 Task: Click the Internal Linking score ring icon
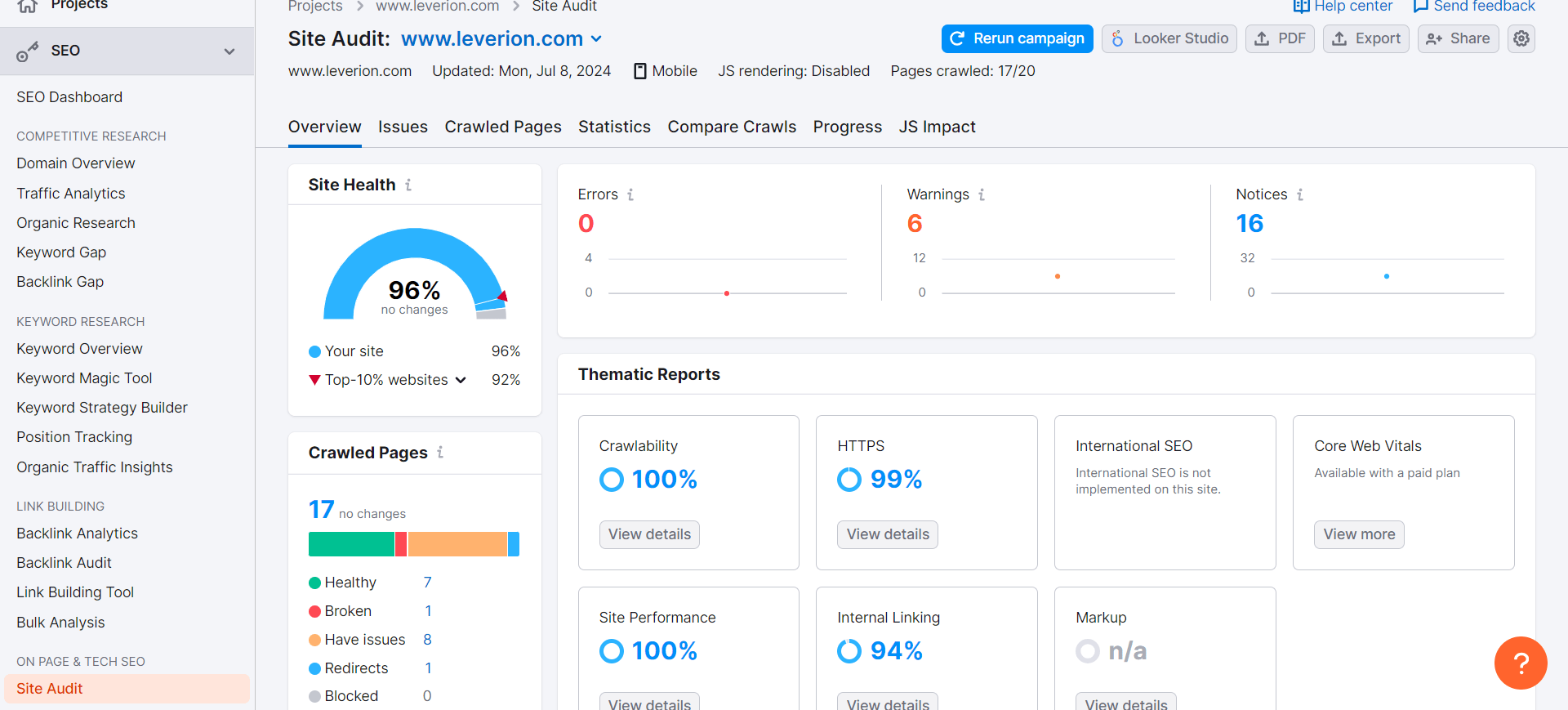(x=849, y=651)
